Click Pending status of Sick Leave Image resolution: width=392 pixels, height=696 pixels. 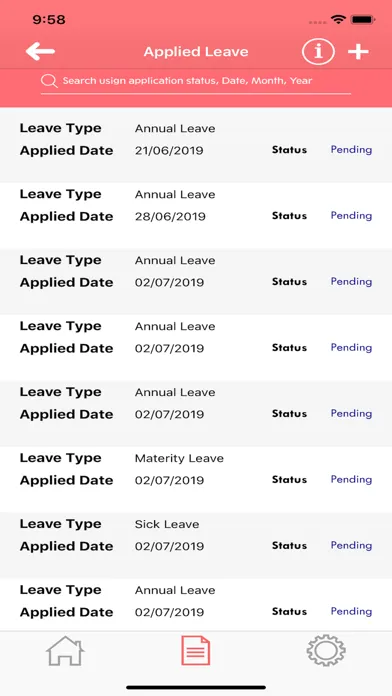tap(351, 546)
